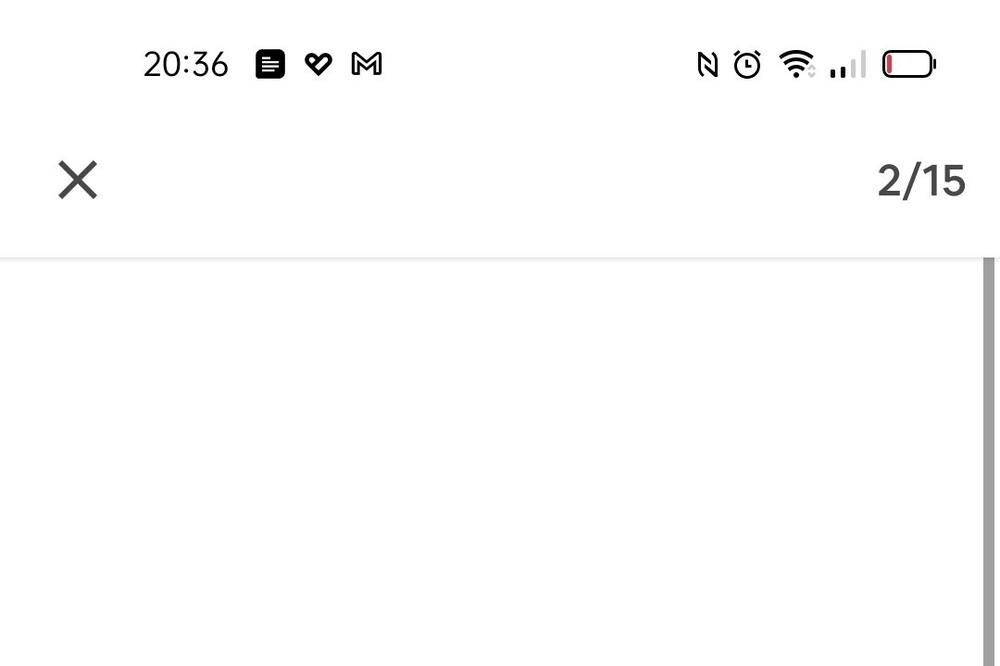Tap the heart health notification icon
The width and height of the screenshot is (1000, 666).
pyautogui.click(x=318, y=65)
